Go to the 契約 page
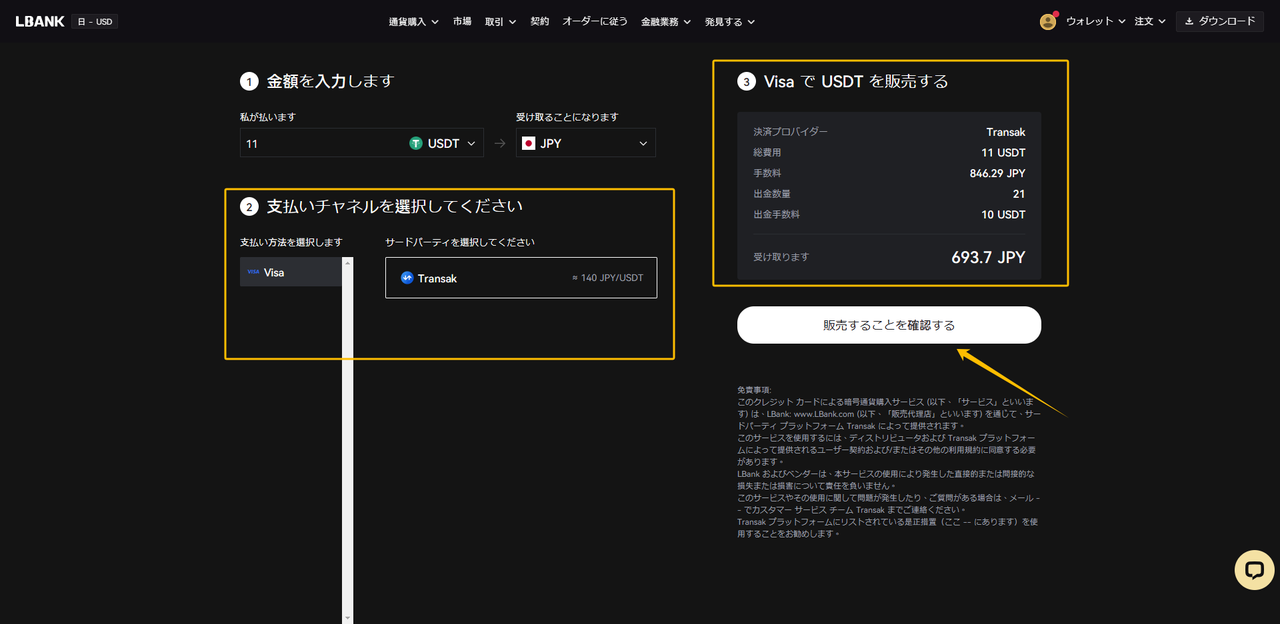The height and width of the screenshot is (624, 1280). [540, 21]
